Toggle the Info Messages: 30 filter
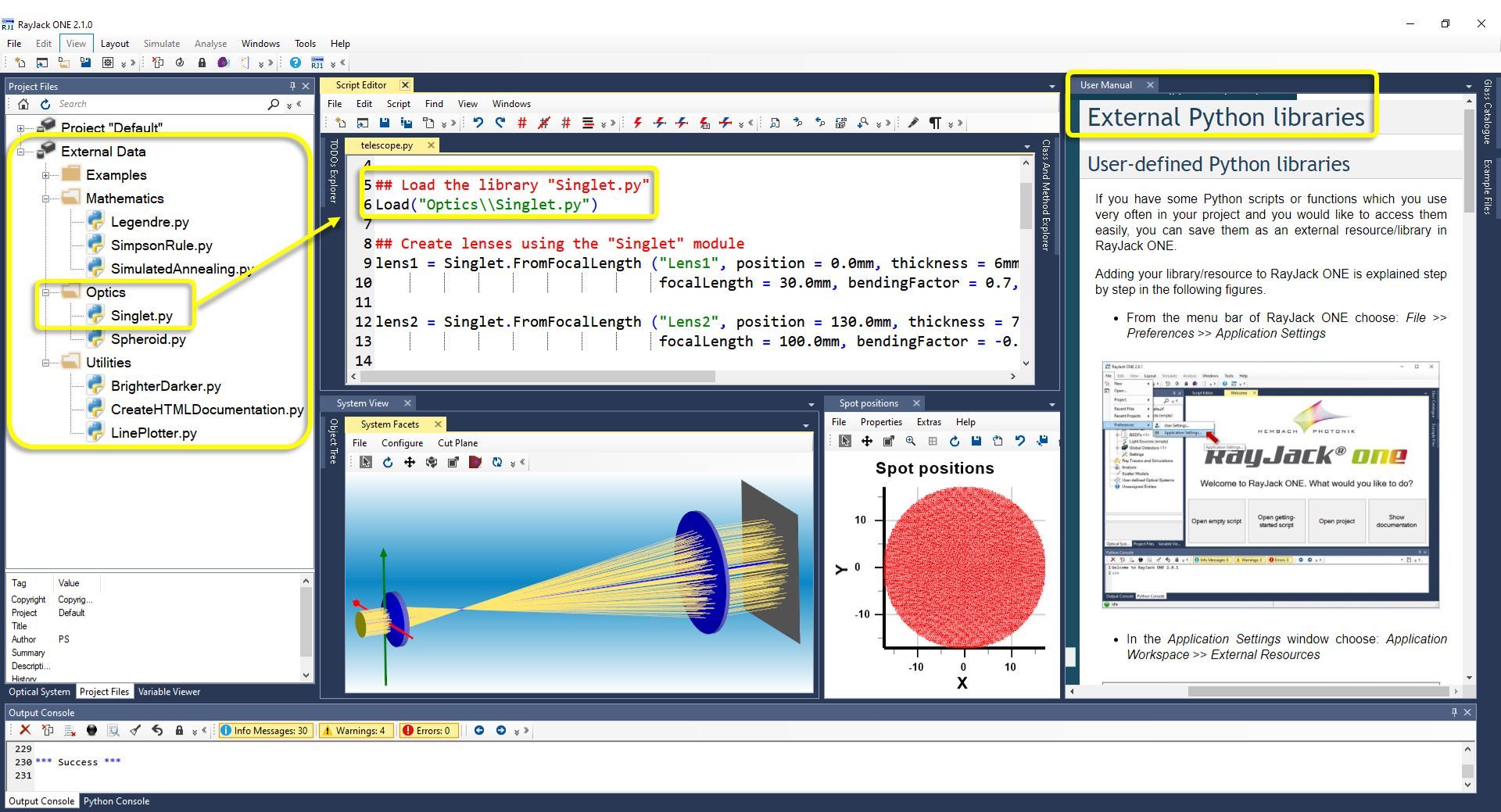The image size is (1501, 812). click(264, 731)
